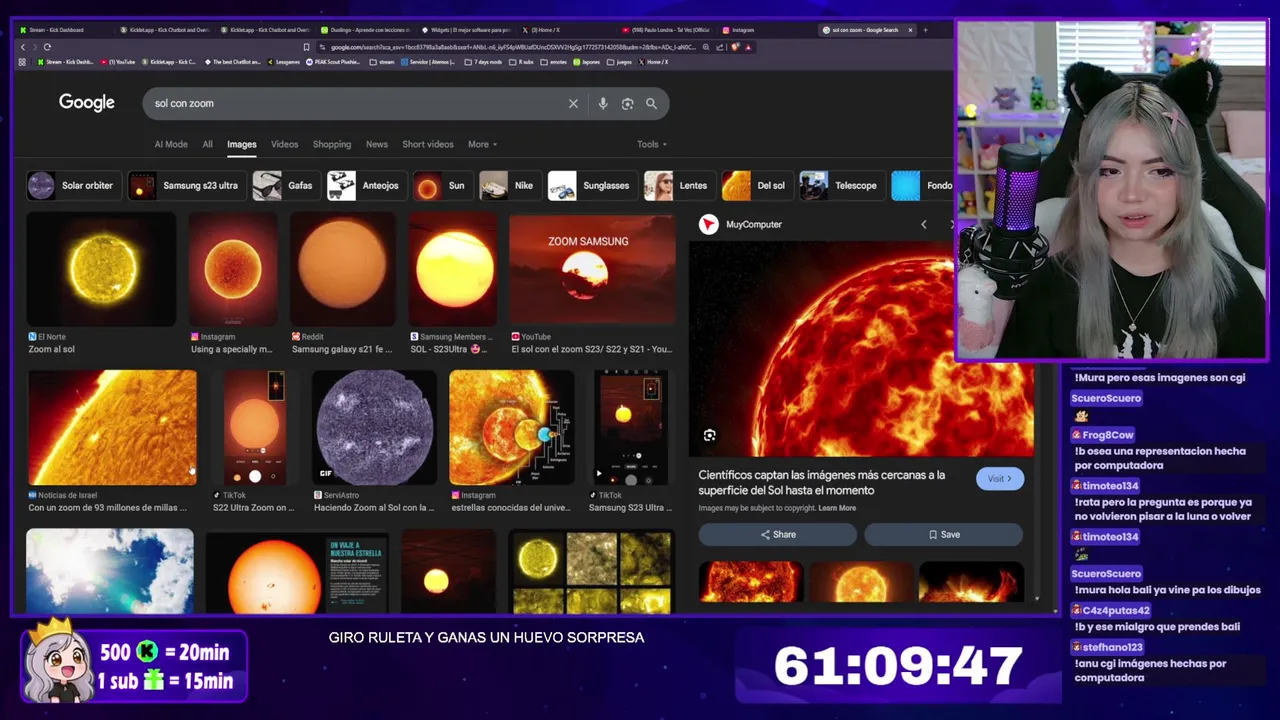This screenshot has height=720, width=1280.
Task: Open the MuyComputer source logo in preview
Action: [708, 225]
